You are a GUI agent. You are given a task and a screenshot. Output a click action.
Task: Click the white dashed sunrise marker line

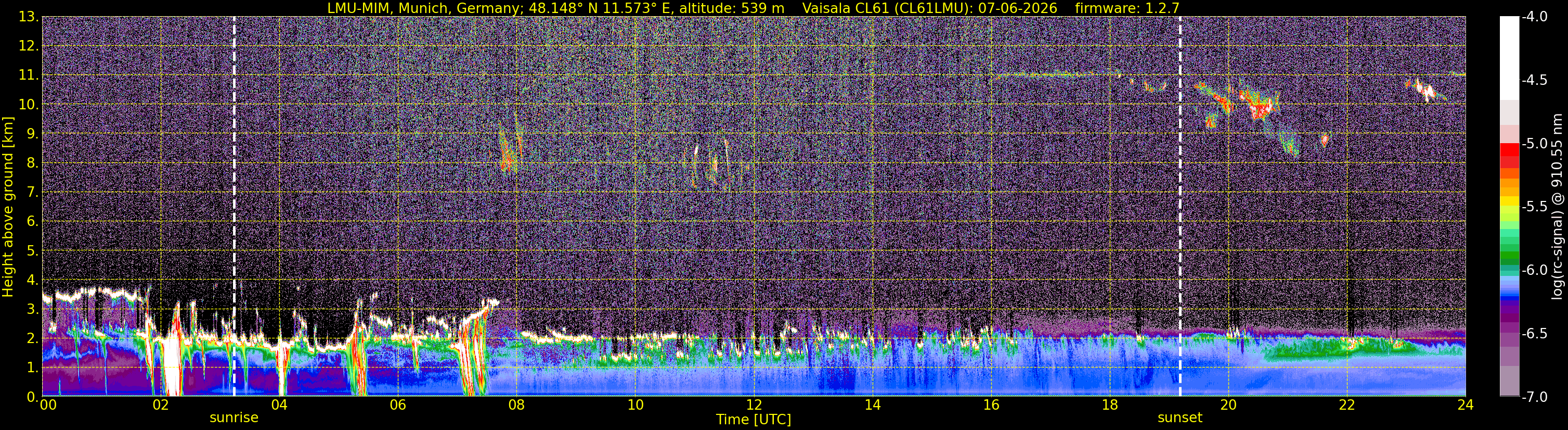point(235,207)
